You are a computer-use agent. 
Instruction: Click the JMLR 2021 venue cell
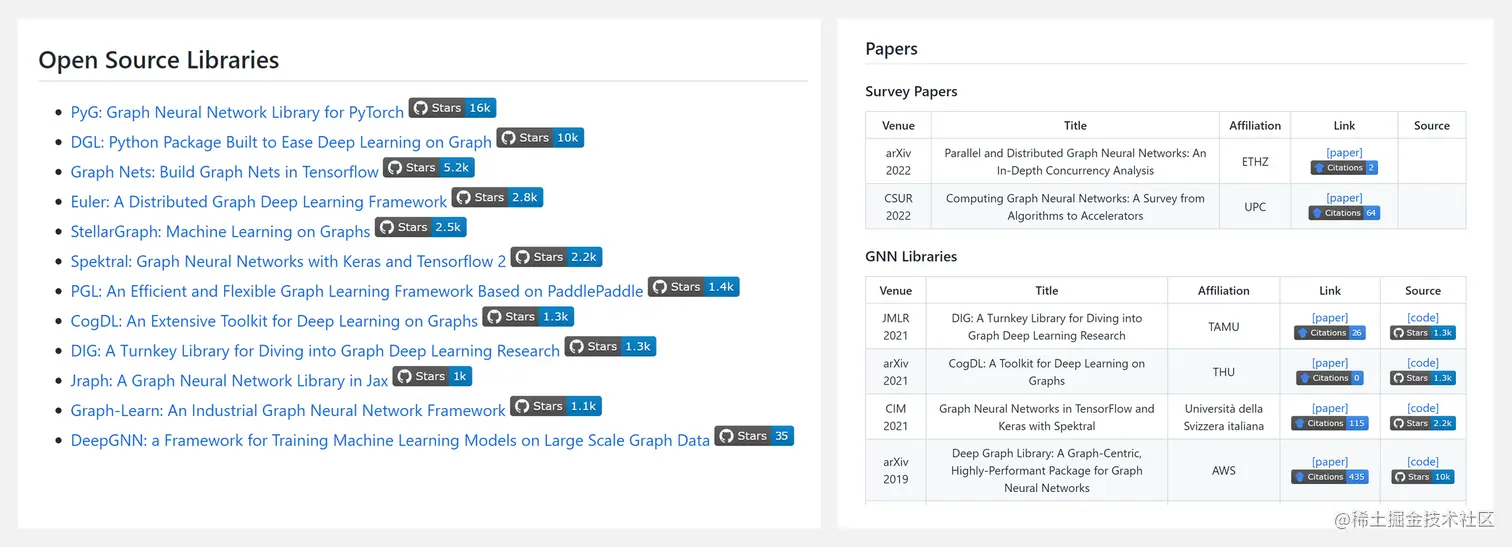896,326
